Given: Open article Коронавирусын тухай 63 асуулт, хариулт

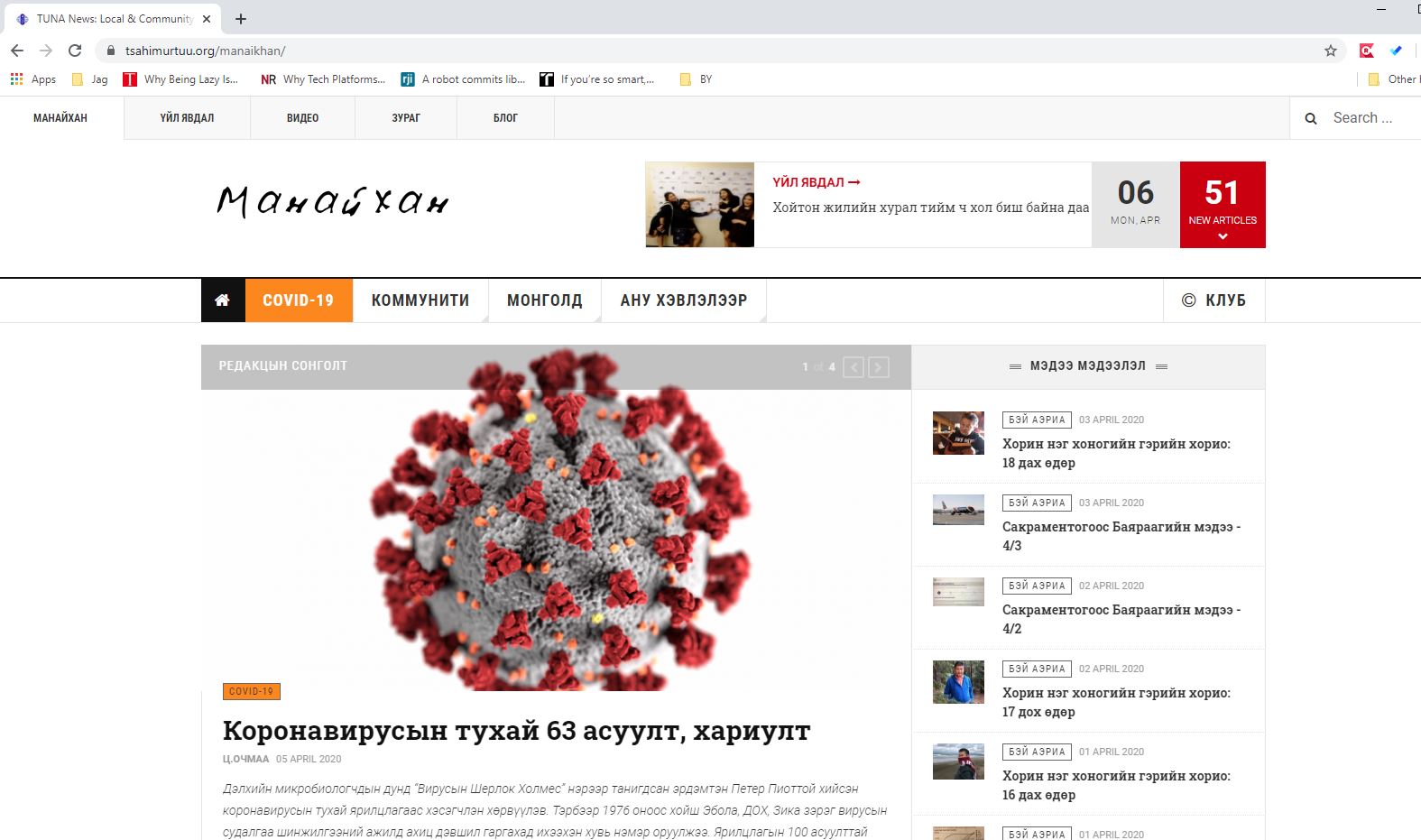Looking at the screenshot, I should click(516, 730).
